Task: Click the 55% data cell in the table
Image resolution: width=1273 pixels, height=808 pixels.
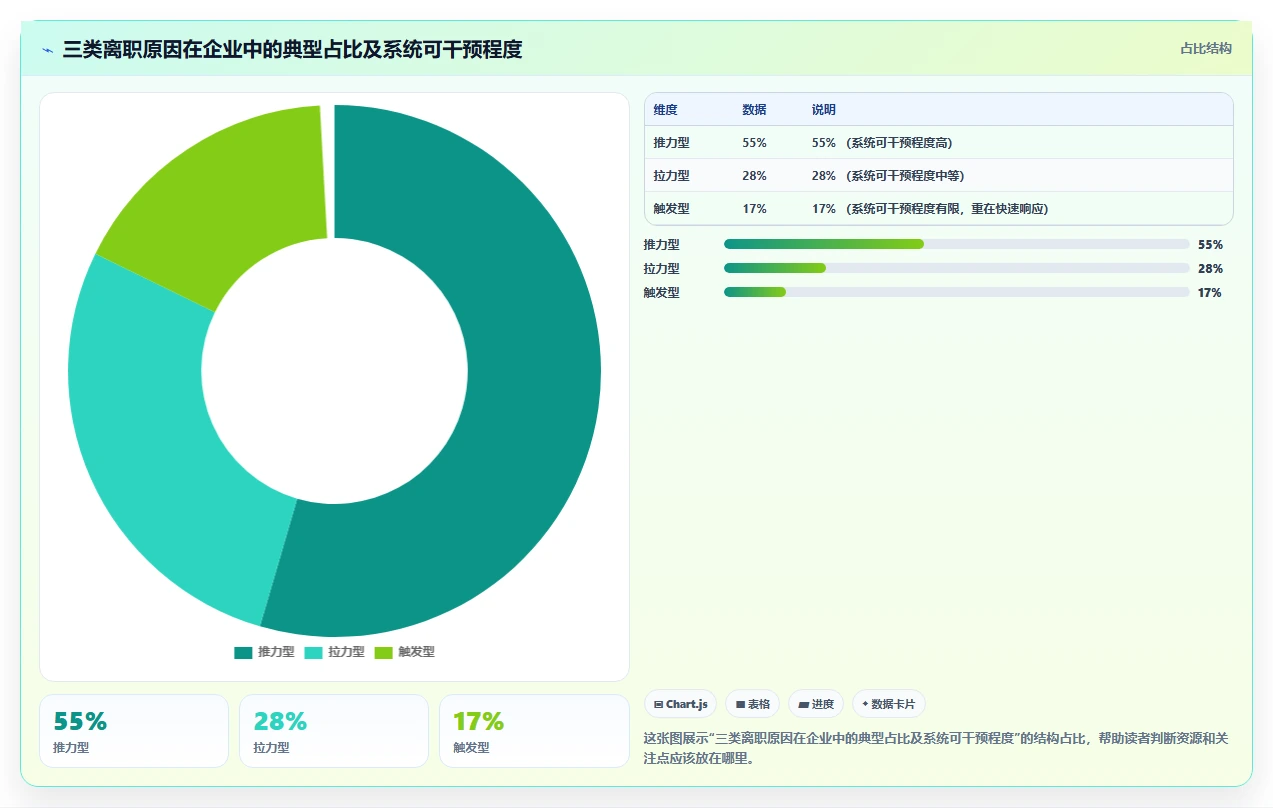Action: [x=754, y=143]
